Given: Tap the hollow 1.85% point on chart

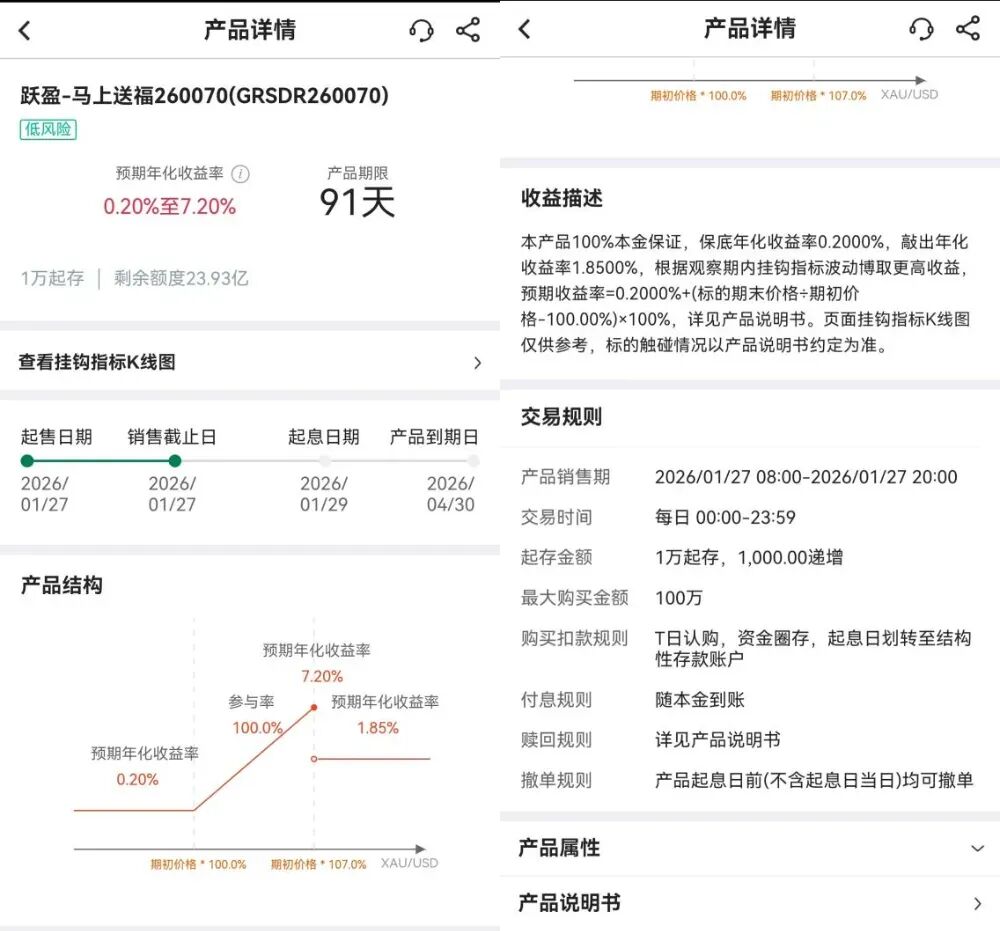Looking at the screenshot, I should 314,759.
